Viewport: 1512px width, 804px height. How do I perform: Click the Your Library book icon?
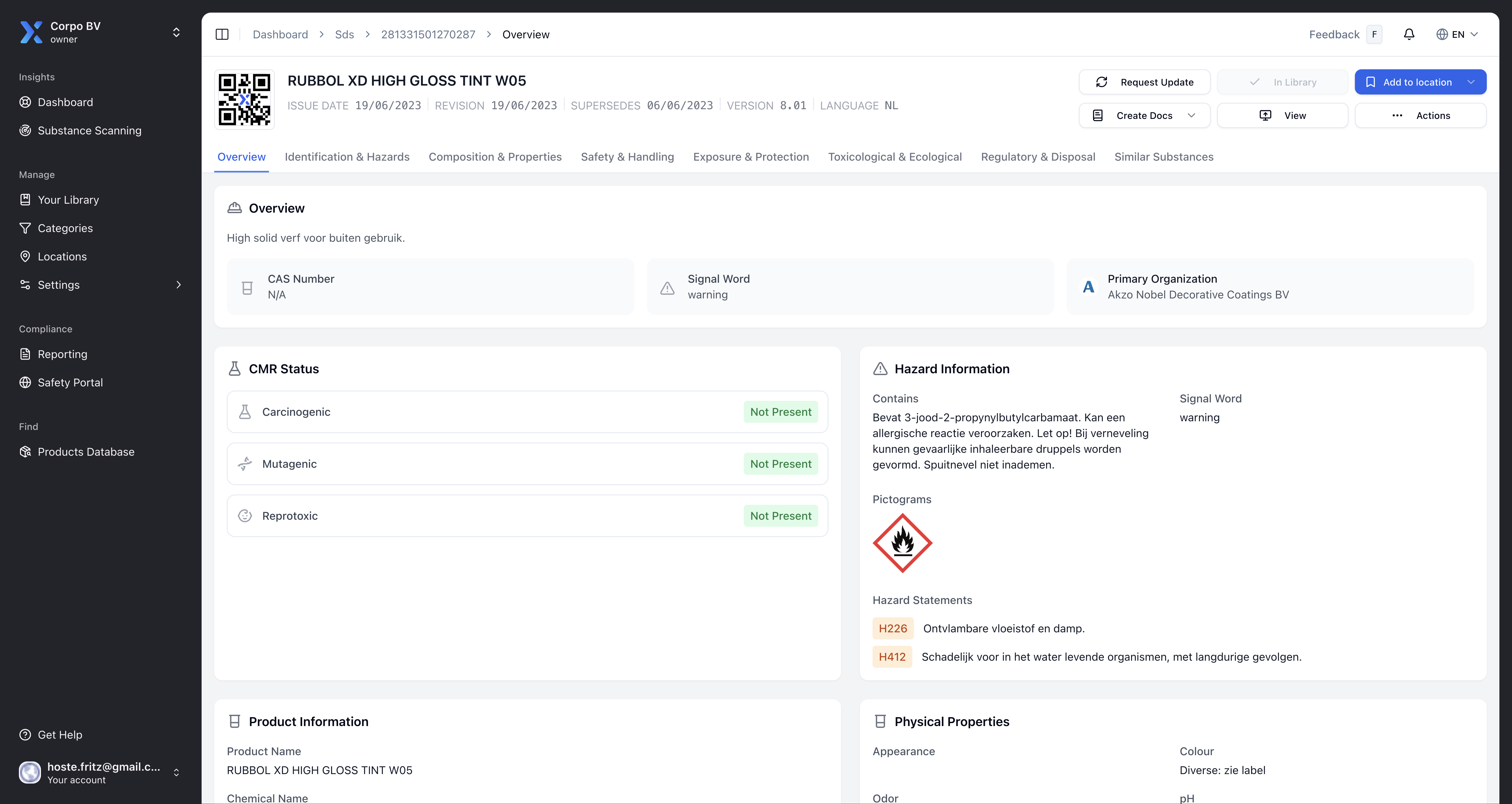point(25,199)
